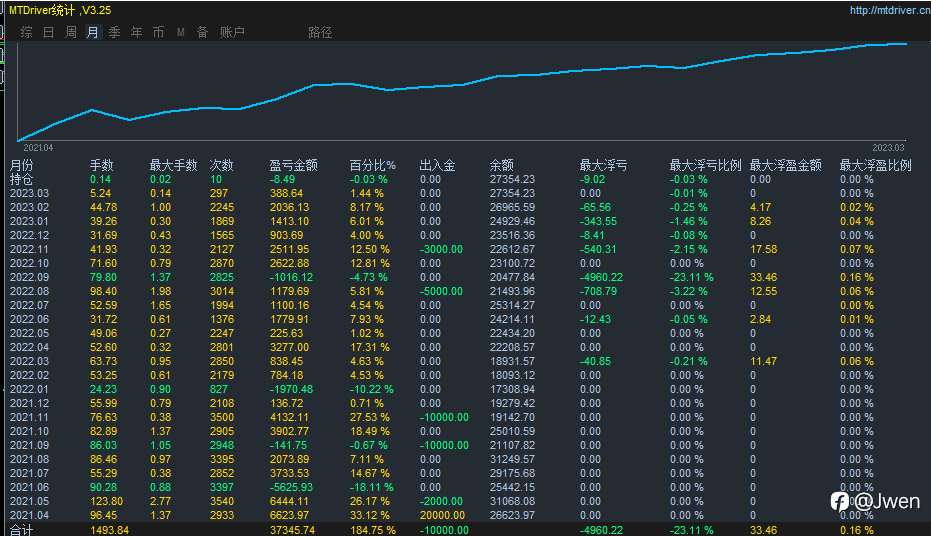931x536 pixels.
Task: Click the percentage 27.53 % cell
Action: 370,417
